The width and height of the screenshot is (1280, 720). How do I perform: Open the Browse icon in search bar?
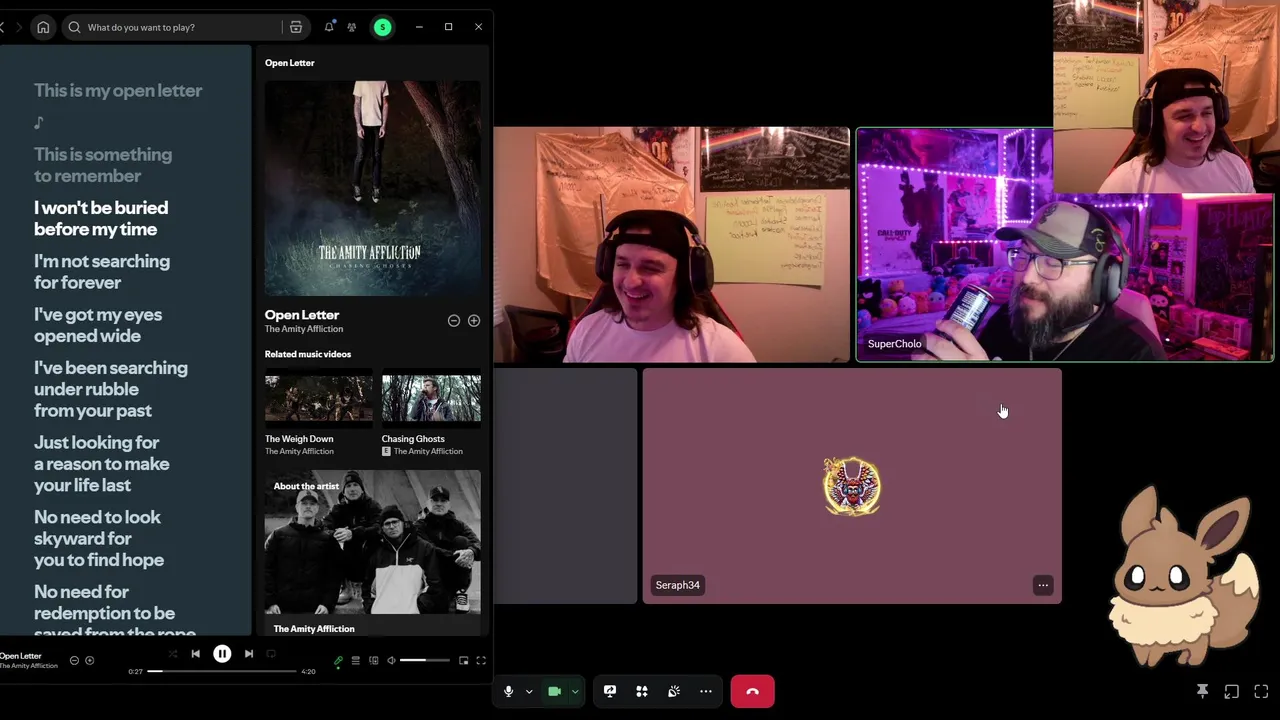click(296, 27)
